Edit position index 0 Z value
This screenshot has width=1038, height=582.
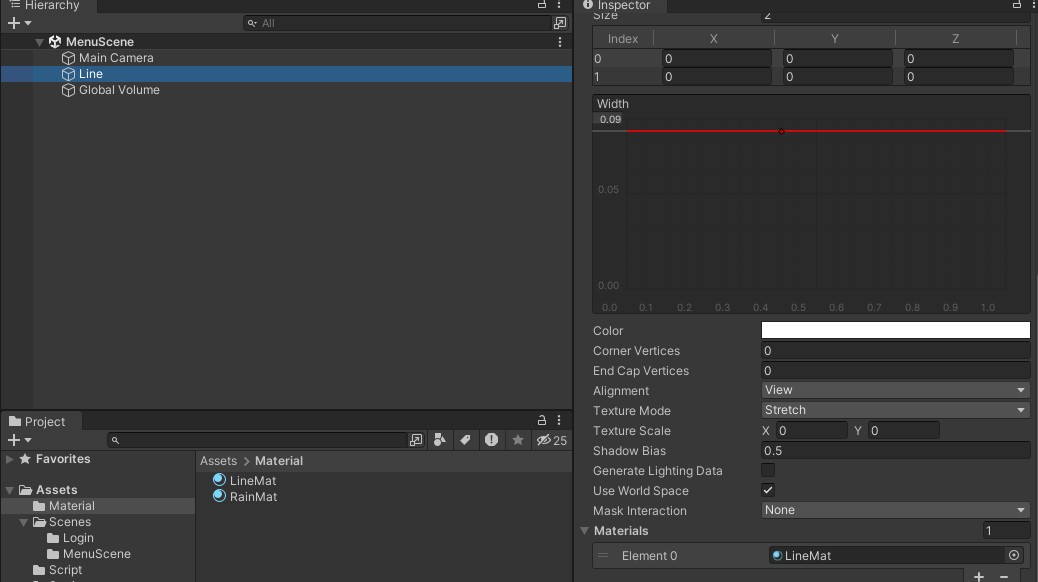959,58
